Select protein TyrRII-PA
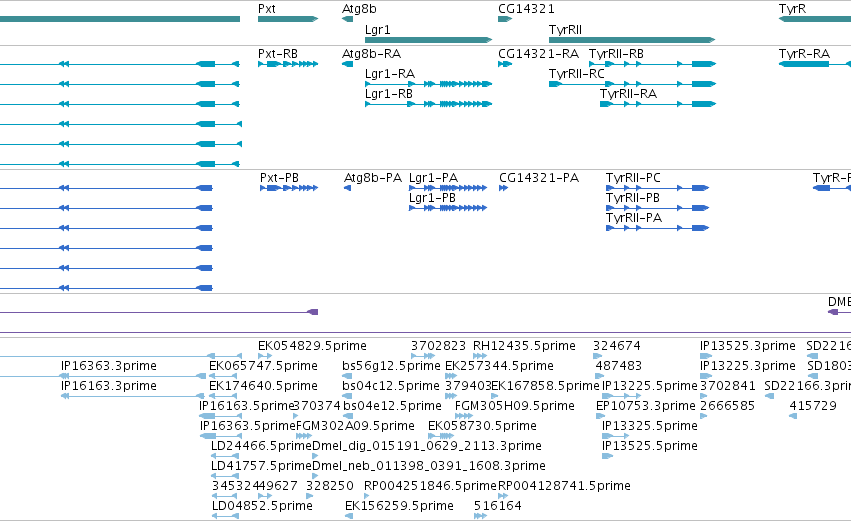851x521 pixels. [x=657, y=228]
